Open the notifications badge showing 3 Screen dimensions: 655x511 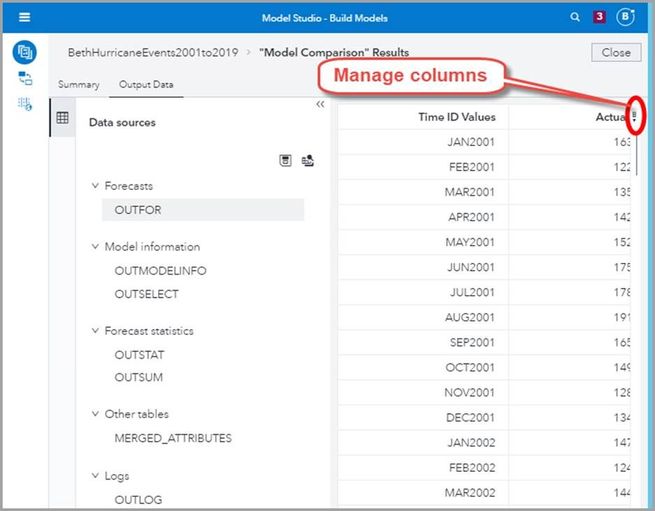click(599, 17)
